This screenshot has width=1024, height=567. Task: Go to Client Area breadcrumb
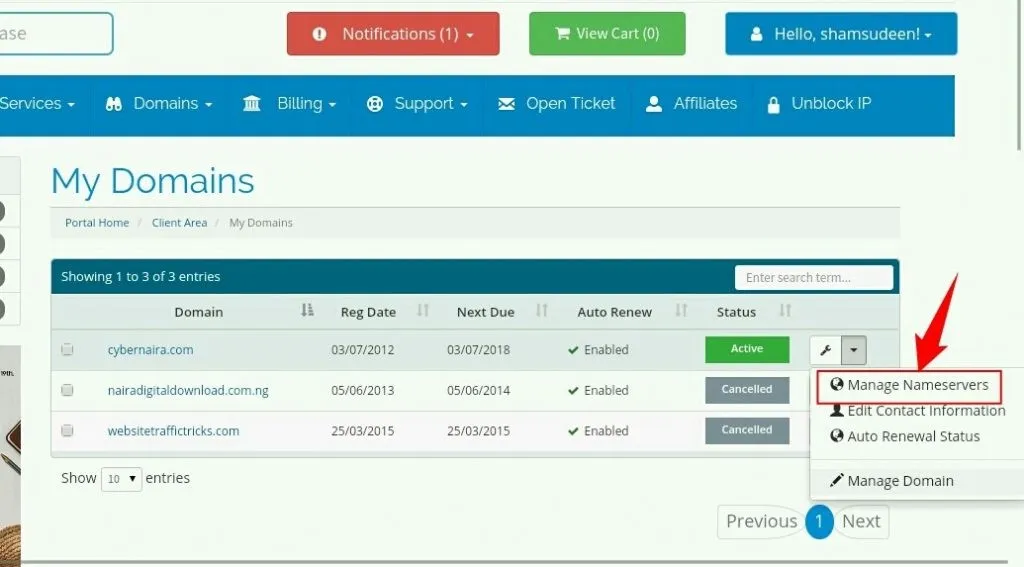pyautogui.click(x=179, y=223)
